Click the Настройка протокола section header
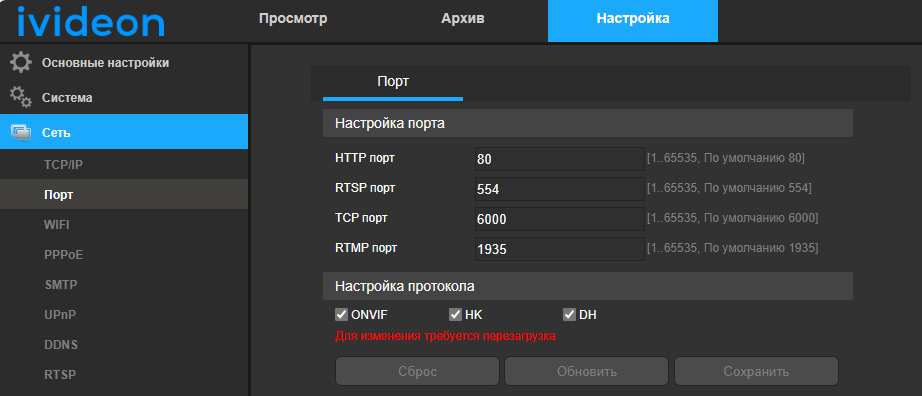This screenshot has height=396, width=922. click(588, 287)
